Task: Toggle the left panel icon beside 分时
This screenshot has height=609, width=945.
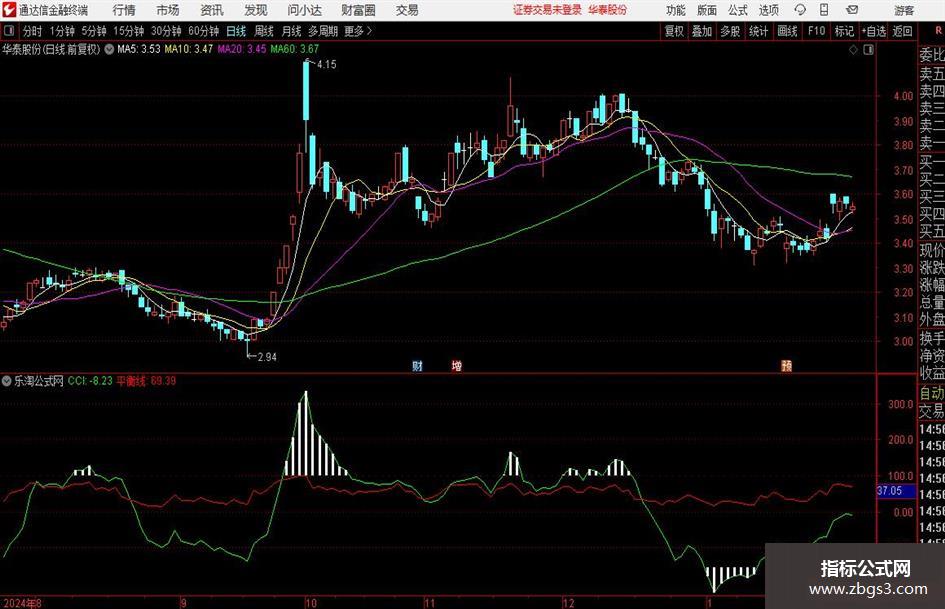Action: pyautogui.click(x=9, y=31)
